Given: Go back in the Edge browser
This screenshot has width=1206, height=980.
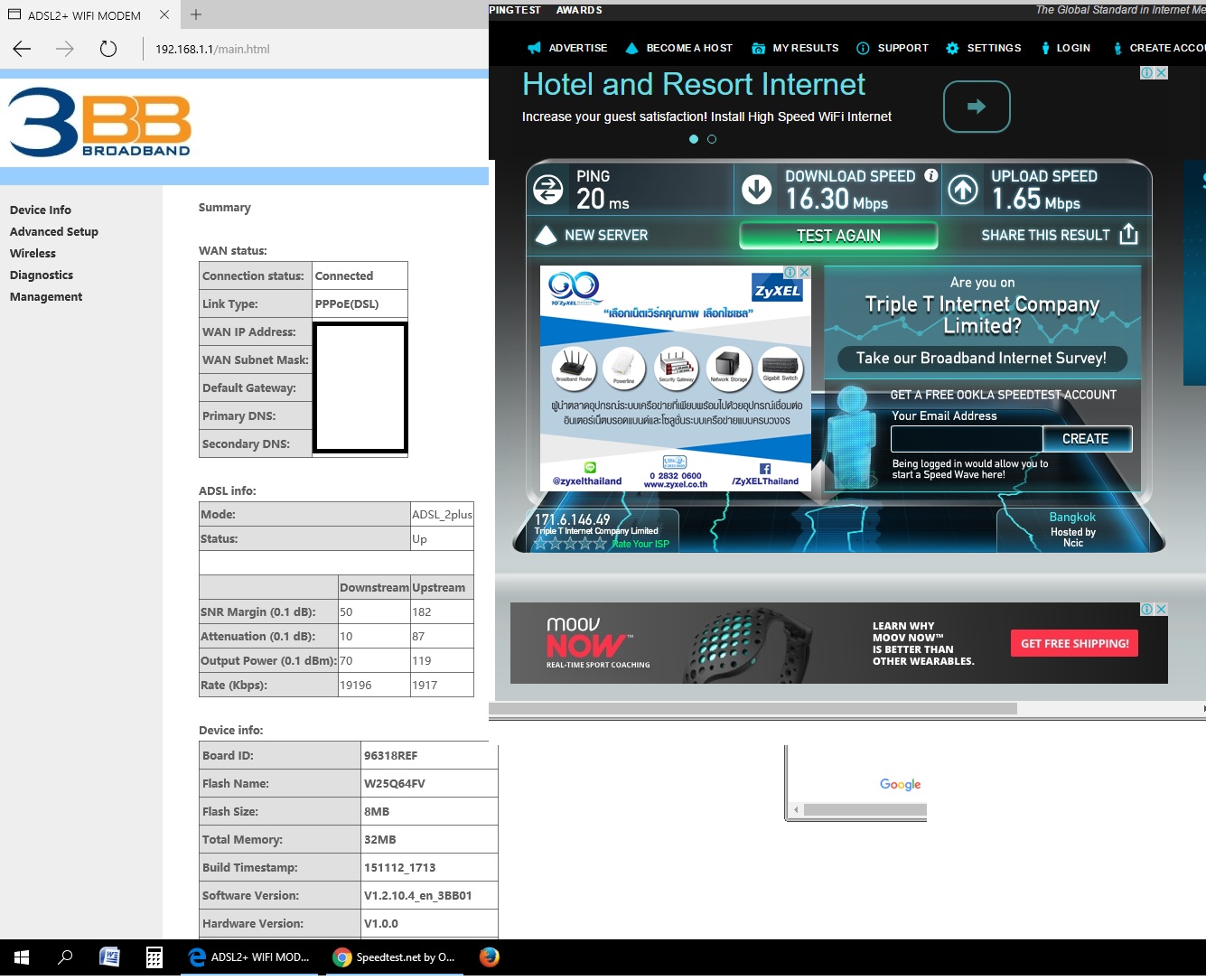Looking at the screenshot, I should [23, 49].
